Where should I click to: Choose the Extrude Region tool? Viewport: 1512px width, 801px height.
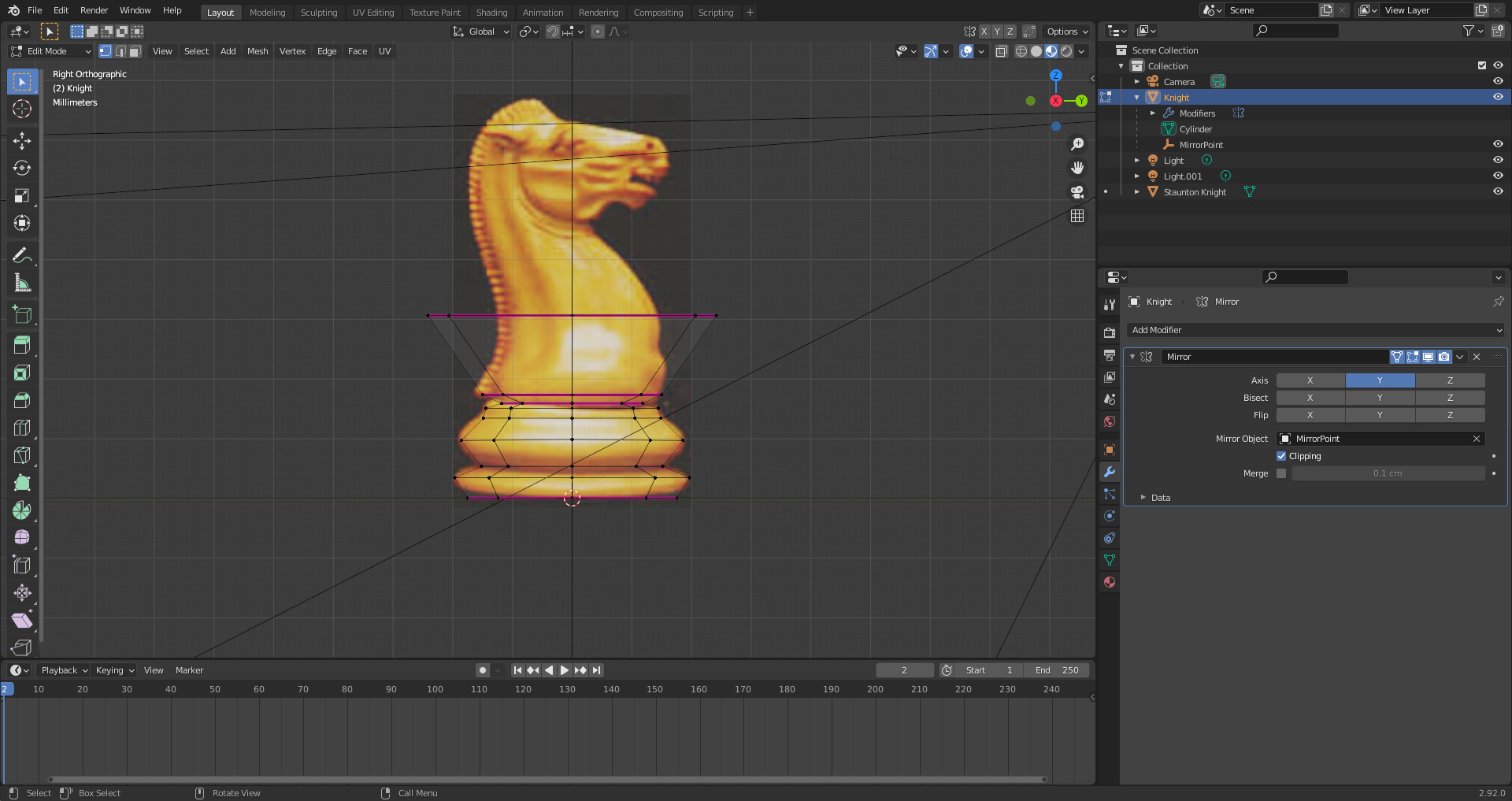click(x=22, y=345)
